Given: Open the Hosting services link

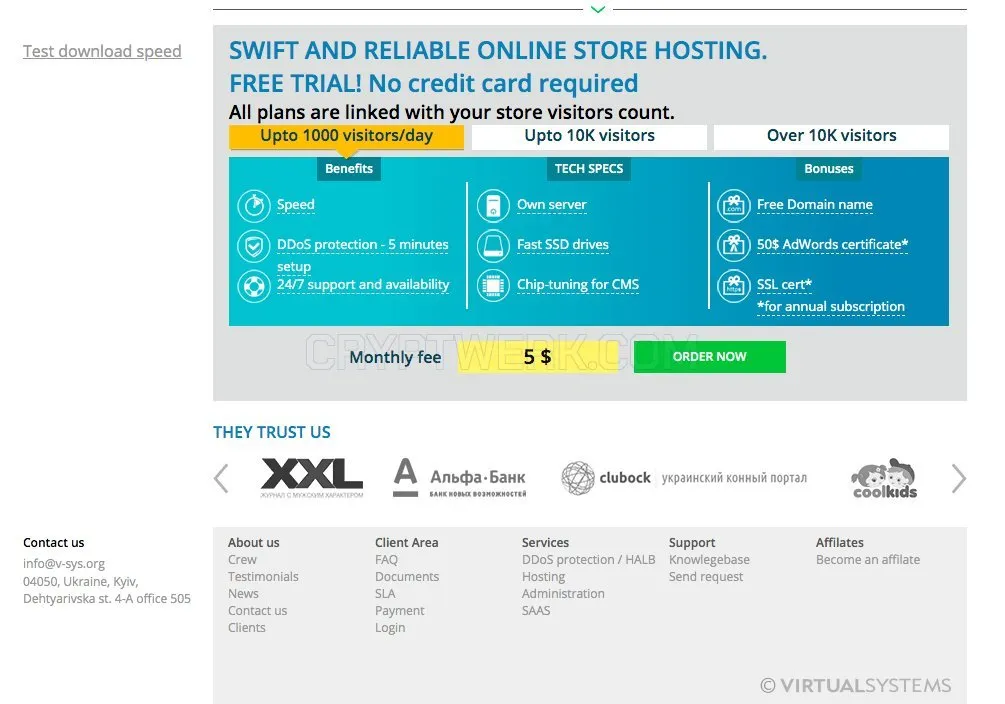Looking at the screenshot, I should tap(544, 576).
